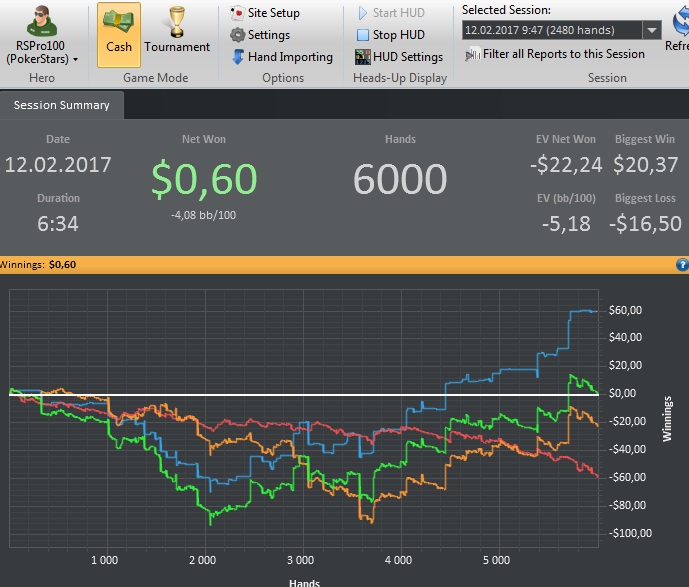Click the Heads-Up Display group label
Screen dimensions: 689x587
(x=400, y=78)
